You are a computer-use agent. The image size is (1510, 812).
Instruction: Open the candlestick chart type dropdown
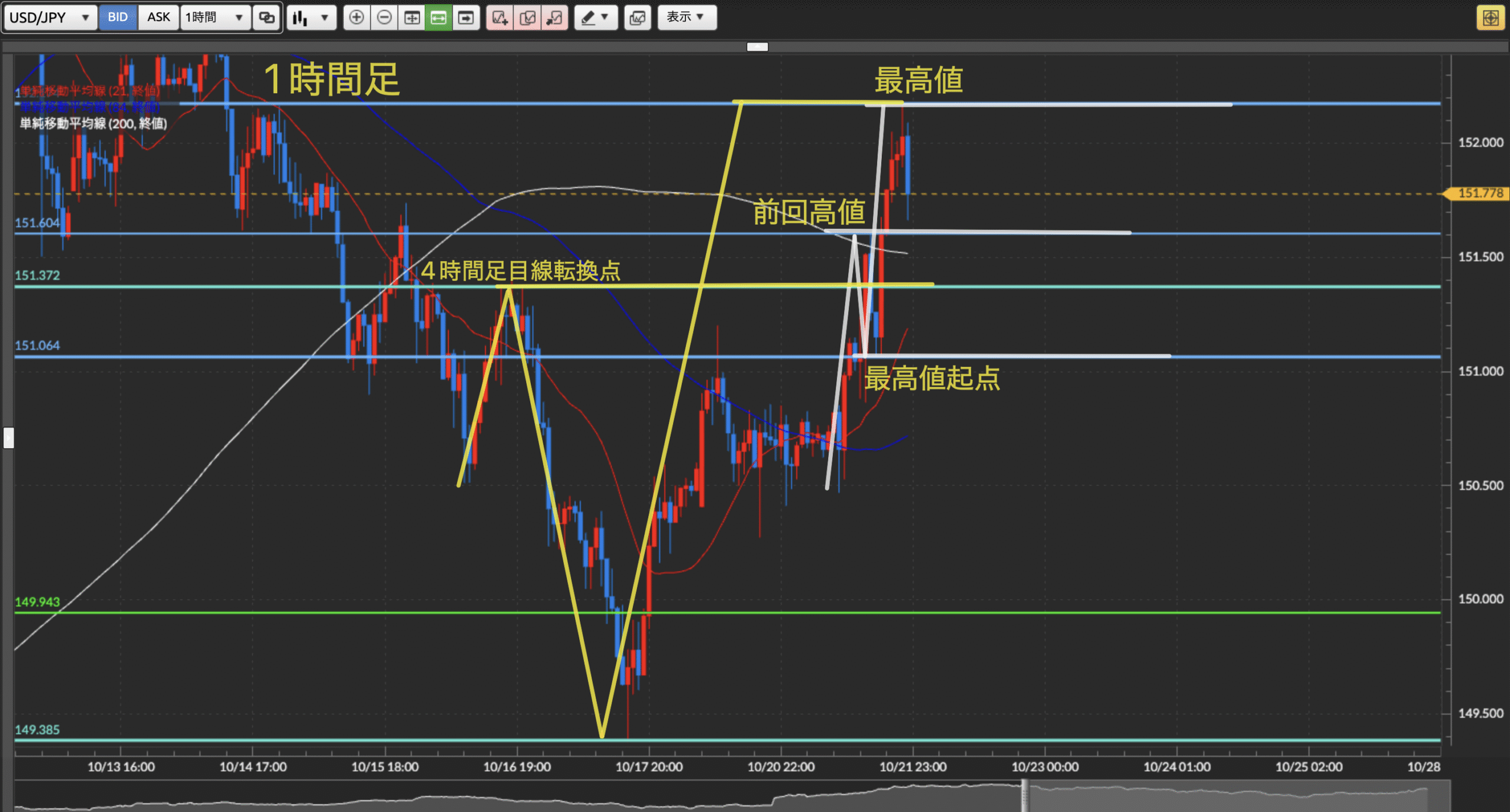click(311, 18)
